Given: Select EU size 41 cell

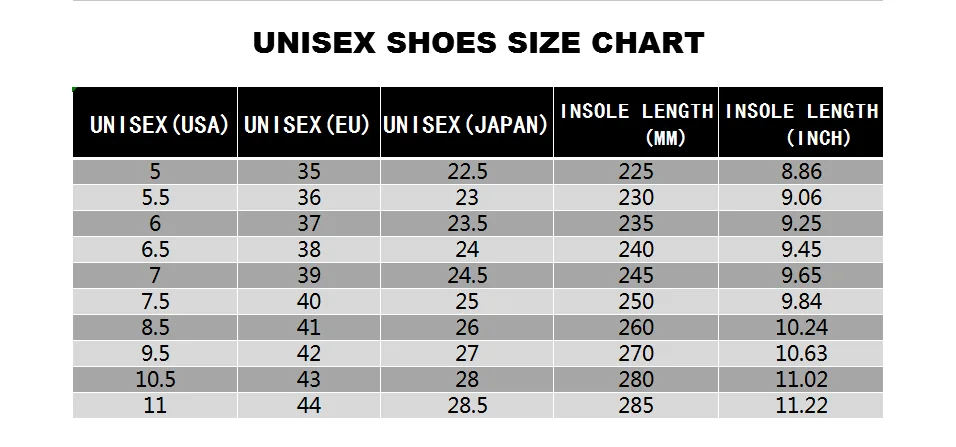Looking at the screenshot, I should pyautogui.click(x=309, y=327).
